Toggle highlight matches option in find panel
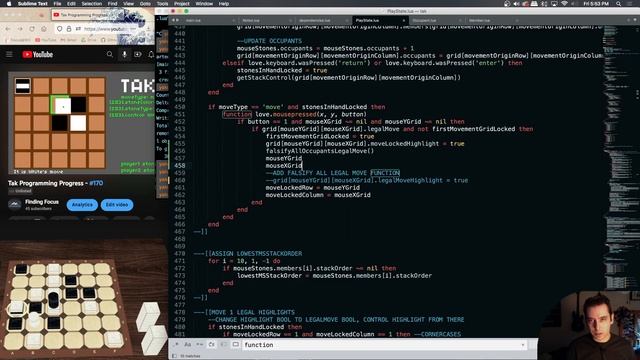This screenshot has height=360, width=640. [x=236, y=345]
